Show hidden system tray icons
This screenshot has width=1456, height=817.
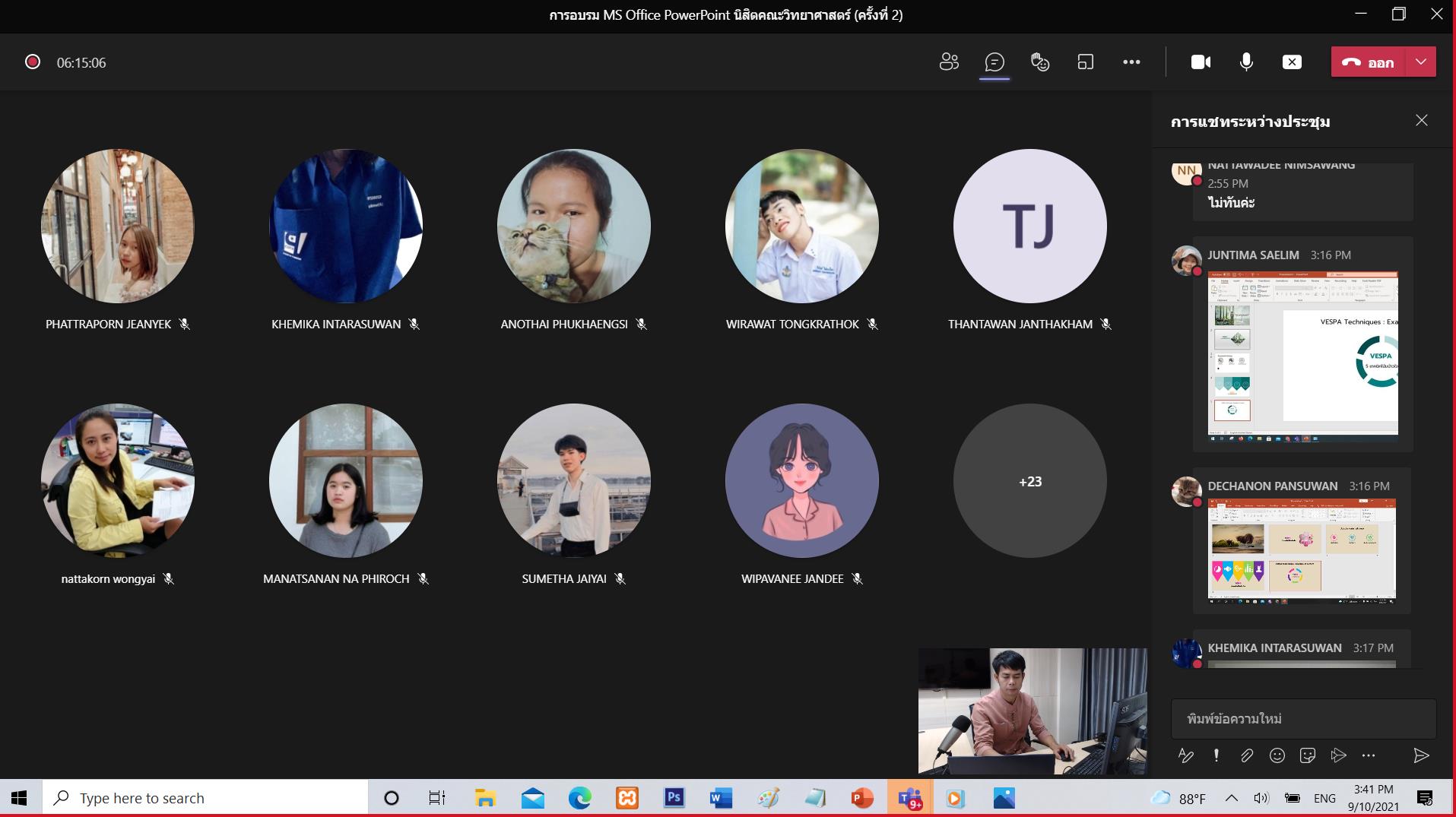pos(1232,798)
